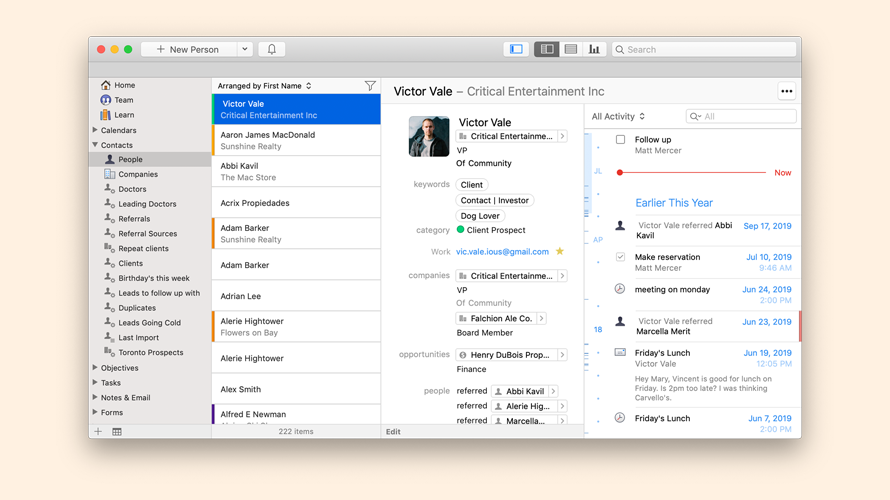Screen dimensions: 890x500
Task: Click the Sep 17, 2019 date
Action: pyautogui.click(x=767, y=226)
